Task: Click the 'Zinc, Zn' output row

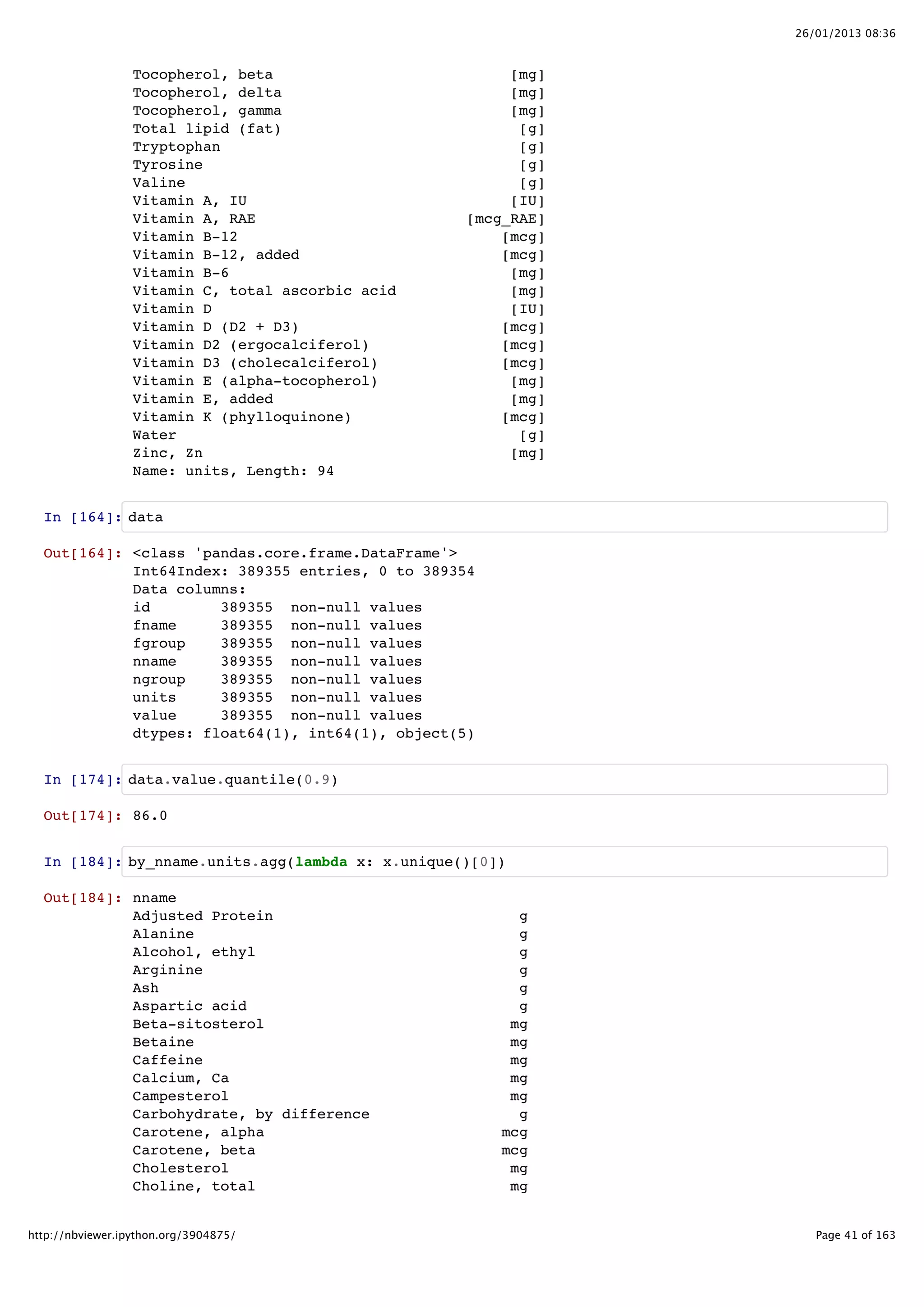Action: point(168,453)
